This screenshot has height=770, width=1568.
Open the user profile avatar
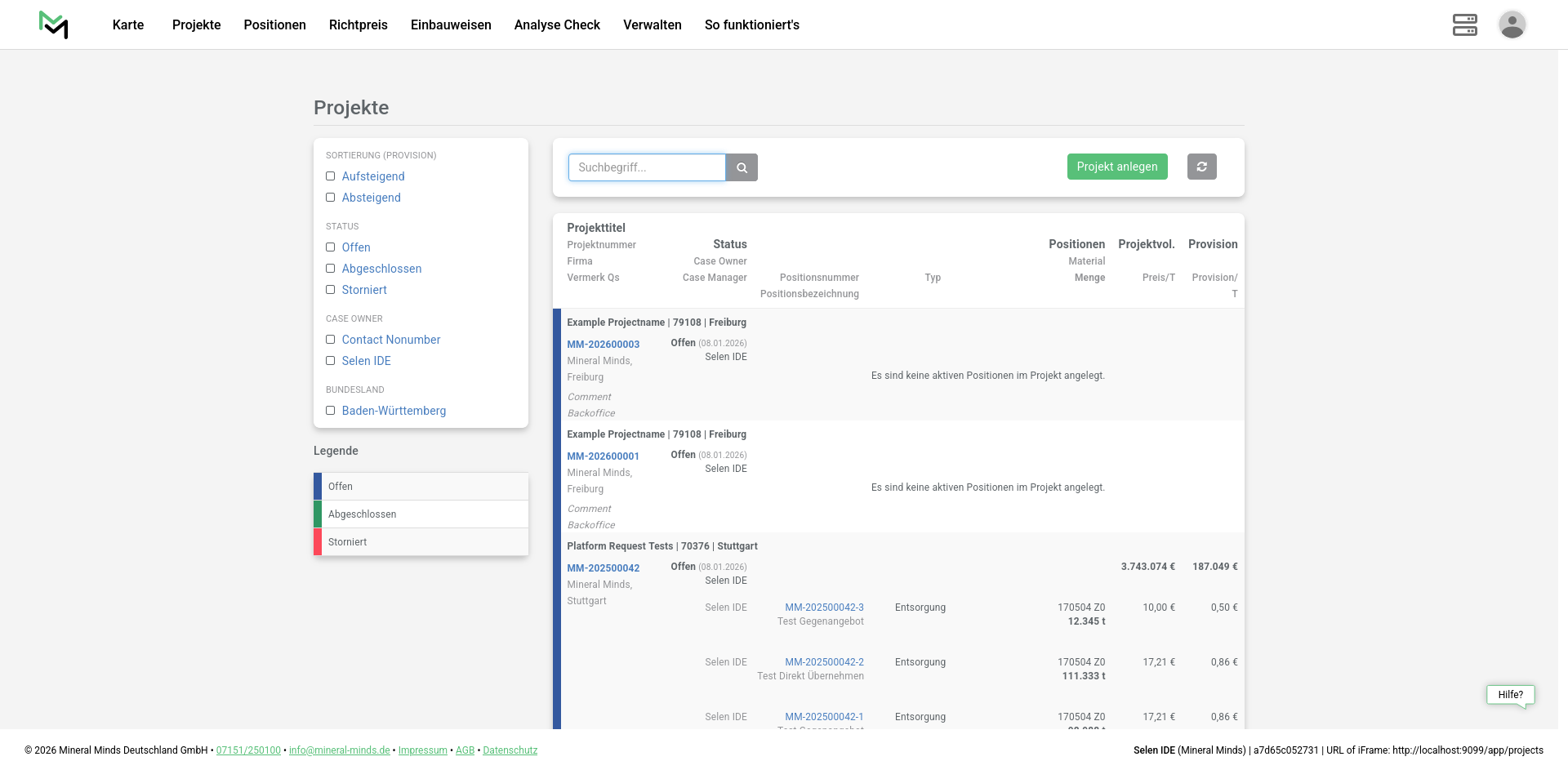click(x=1512, y=24)
